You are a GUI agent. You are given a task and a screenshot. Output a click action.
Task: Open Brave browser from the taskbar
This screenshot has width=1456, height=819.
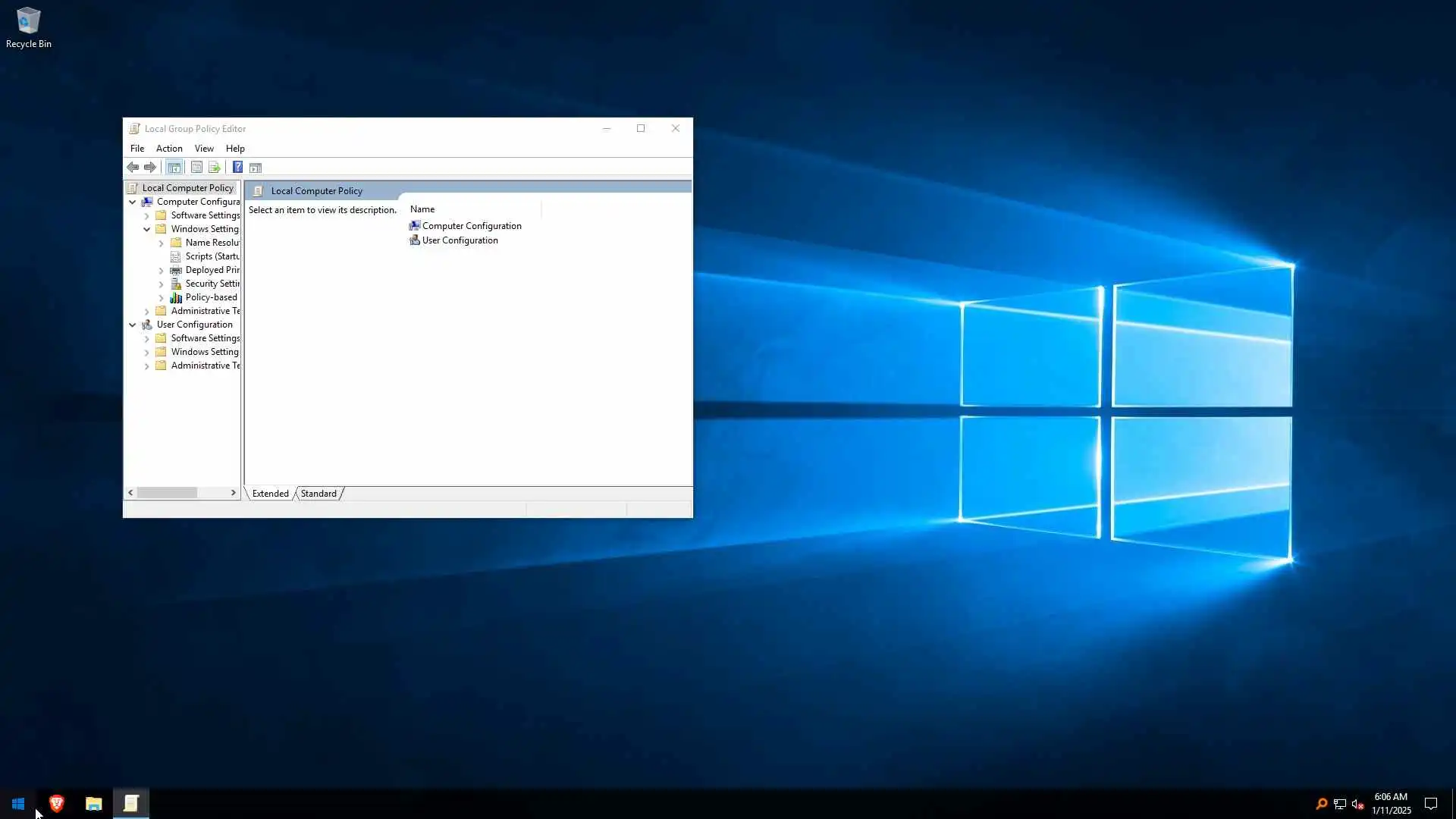tap(56, 803)
